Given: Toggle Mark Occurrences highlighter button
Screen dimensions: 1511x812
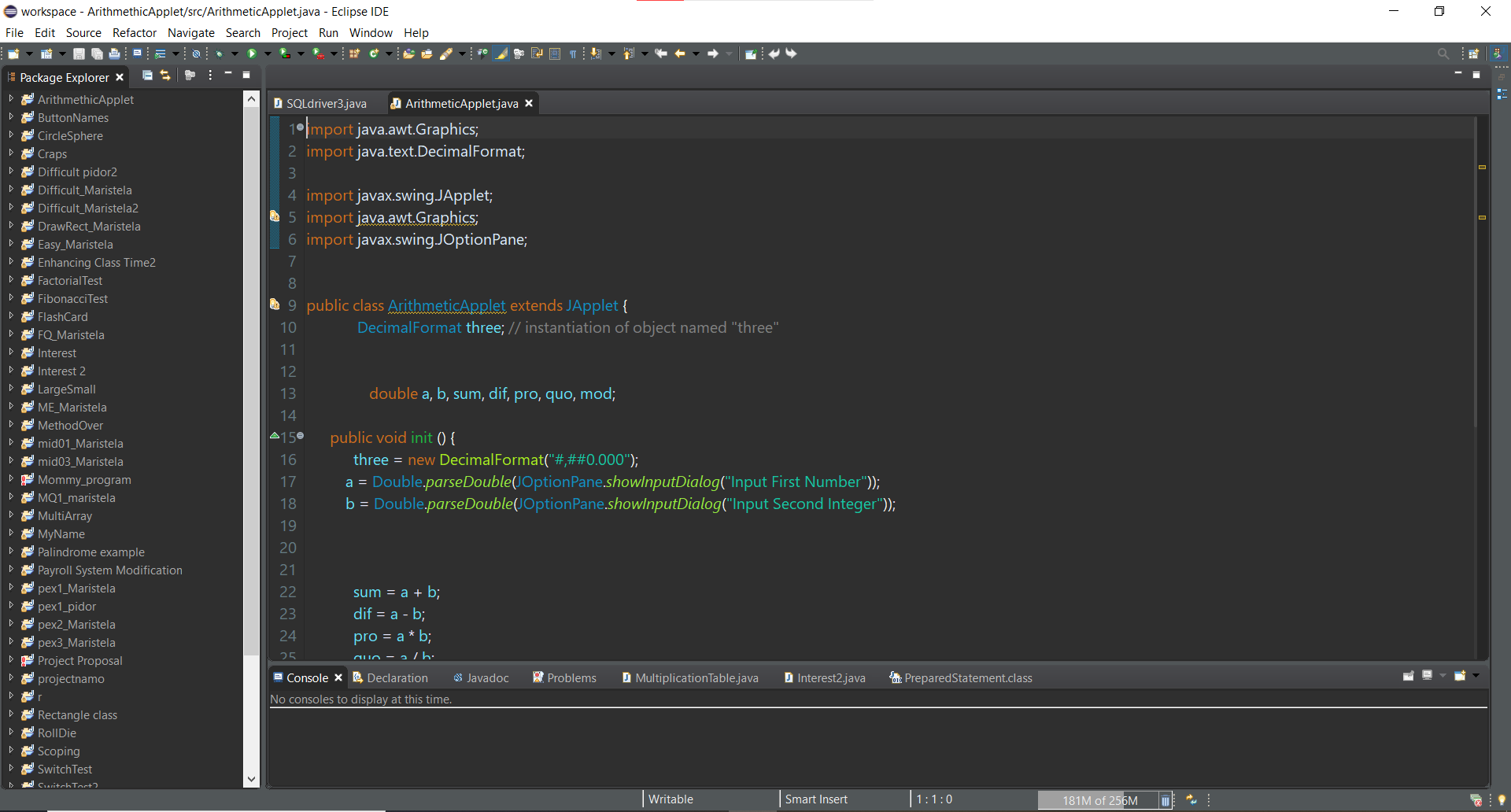Looking at the screenshot, I should 501,54.
